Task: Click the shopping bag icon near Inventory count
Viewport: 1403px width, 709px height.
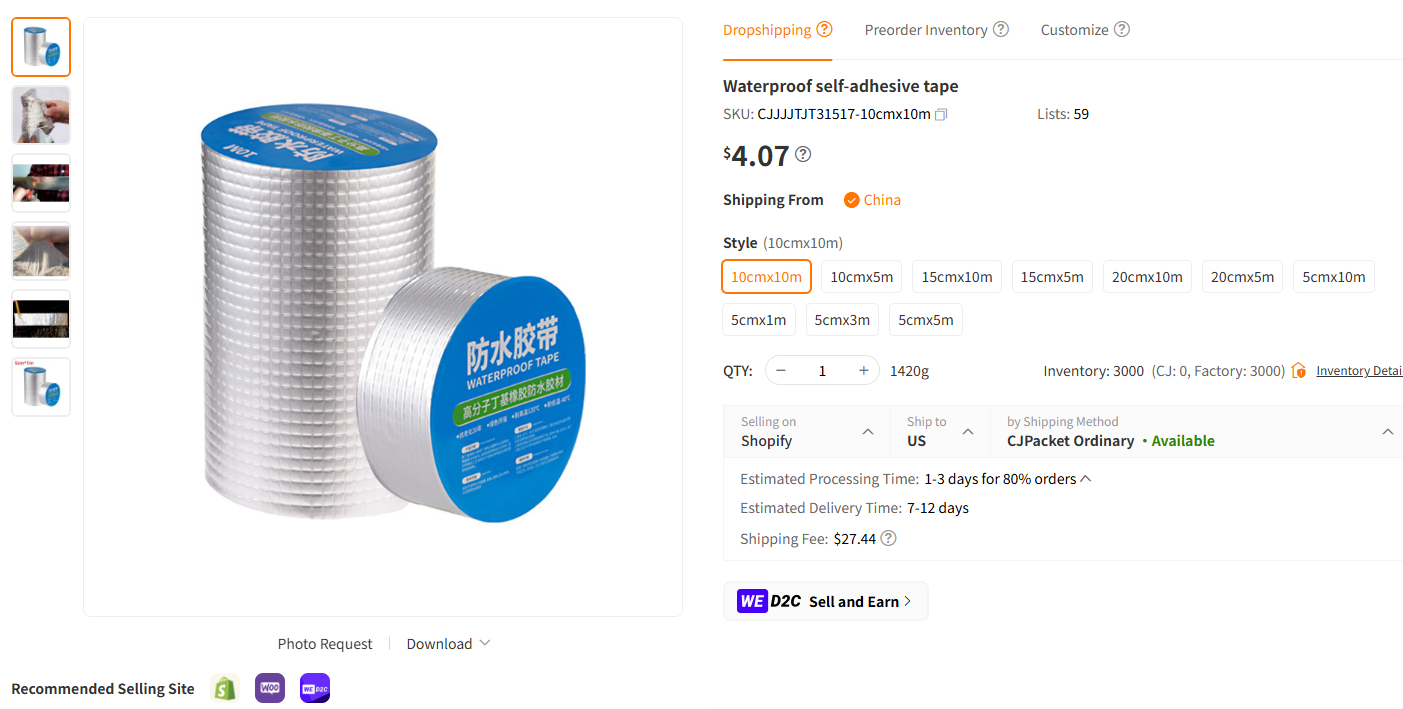Action: [x=1298, y=370]
